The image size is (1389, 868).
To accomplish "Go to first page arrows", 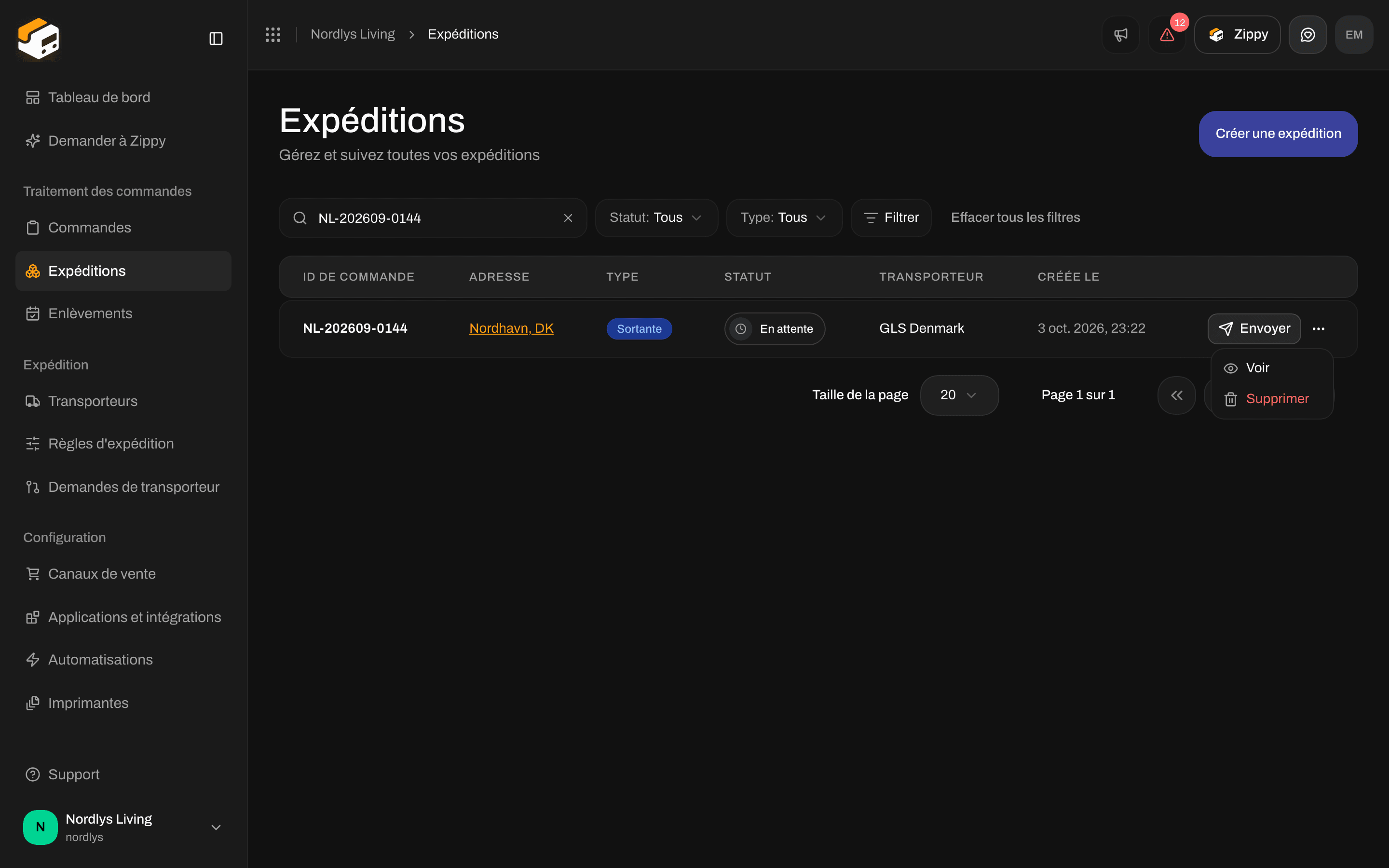I will 1177,395.
